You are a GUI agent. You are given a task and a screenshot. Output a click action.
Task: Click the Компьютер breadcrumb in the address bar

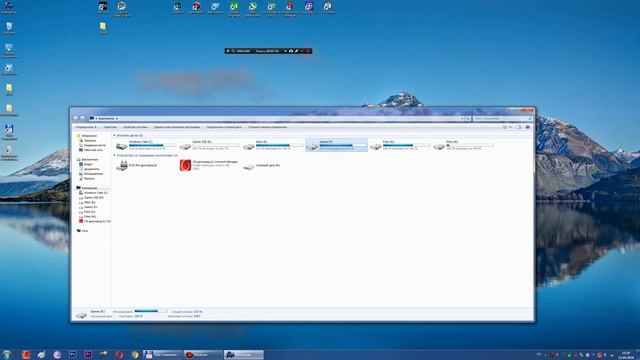pos(106,118)
